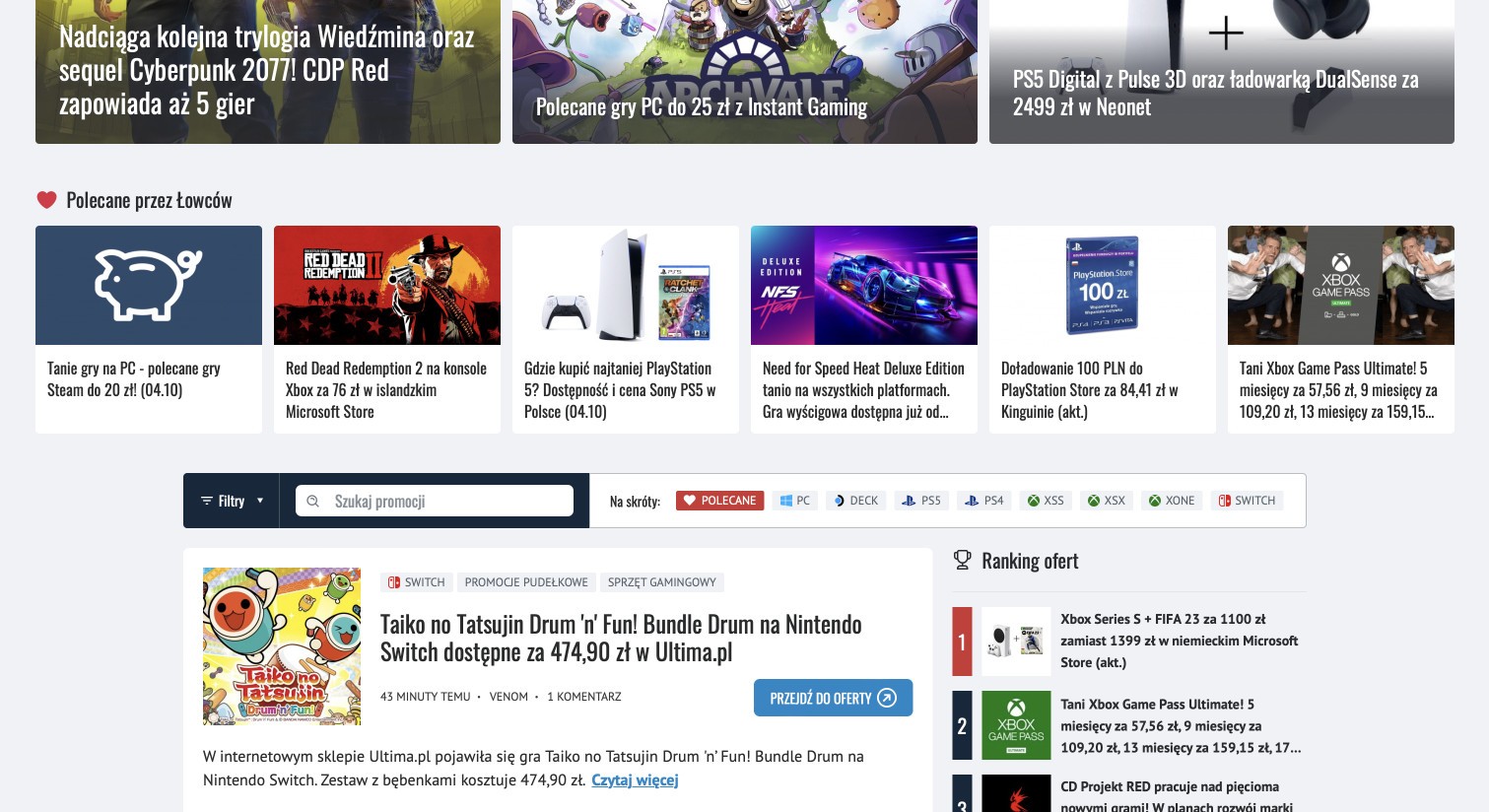Open Polecane gry PC Instant Gaming banner
This screenshot has width=1489, height=812.
point(745,72)
